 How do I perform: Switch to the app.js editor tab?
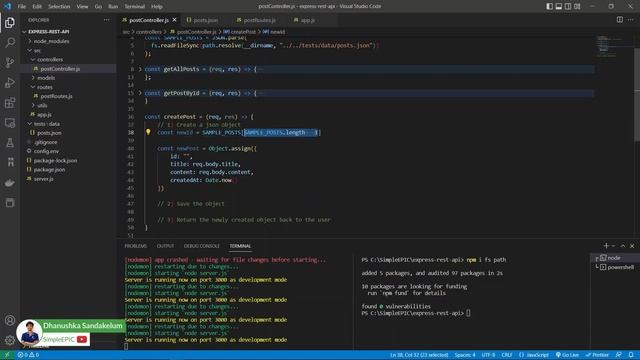[x=308, y=20]
